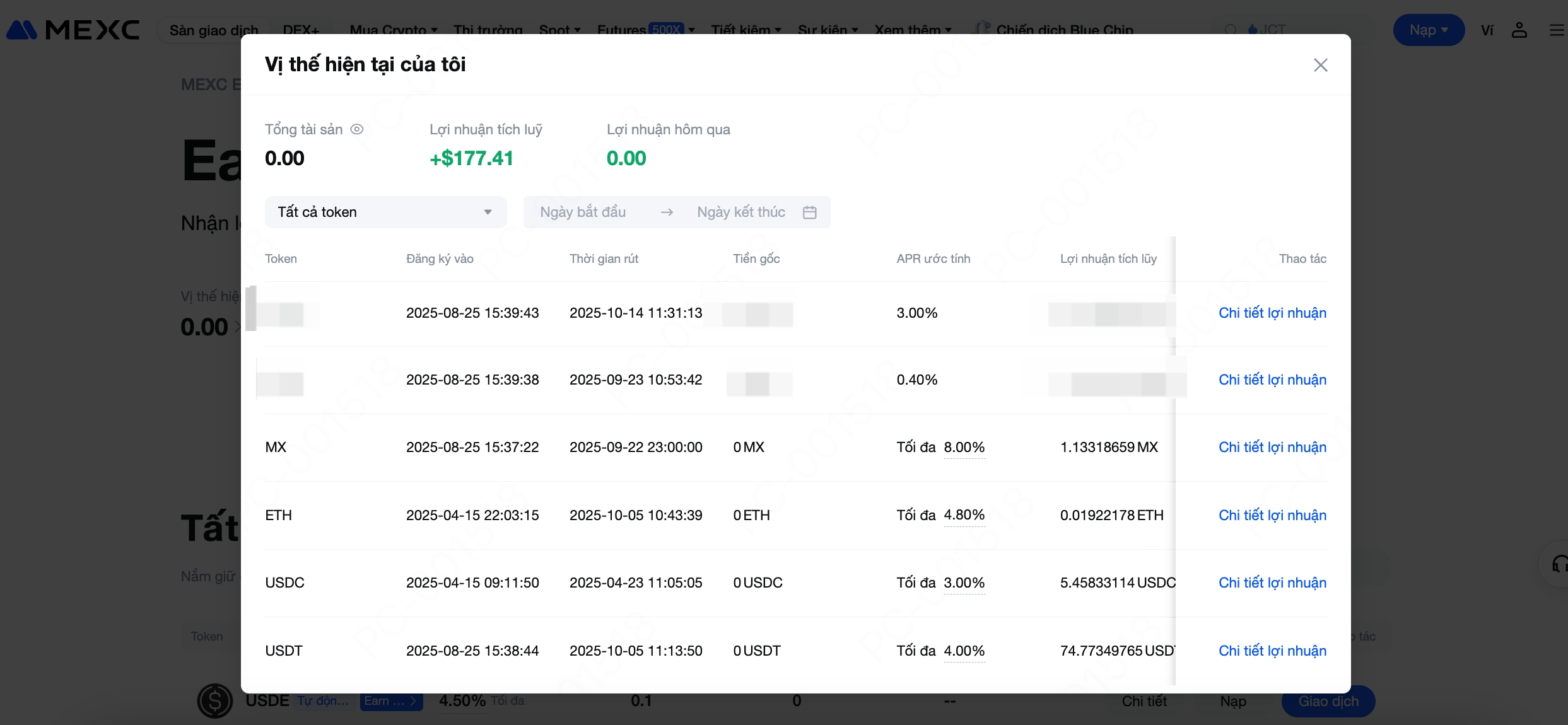Click the 'Ngày bắt đầu' date field
This screenshot has width=1568, height=725.
(x=583, y=212)
